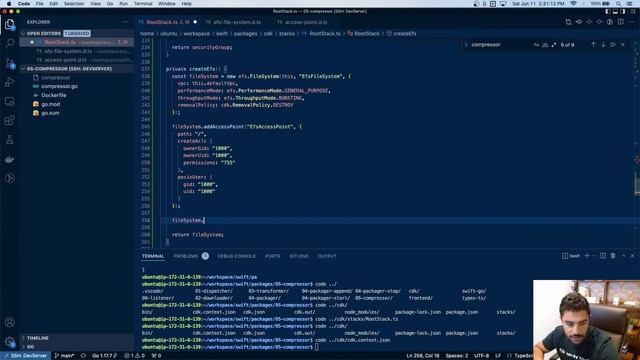Open the Search view in the activity bar
The width and height of the screenshot is (640, 360).
tap(10, 43)
